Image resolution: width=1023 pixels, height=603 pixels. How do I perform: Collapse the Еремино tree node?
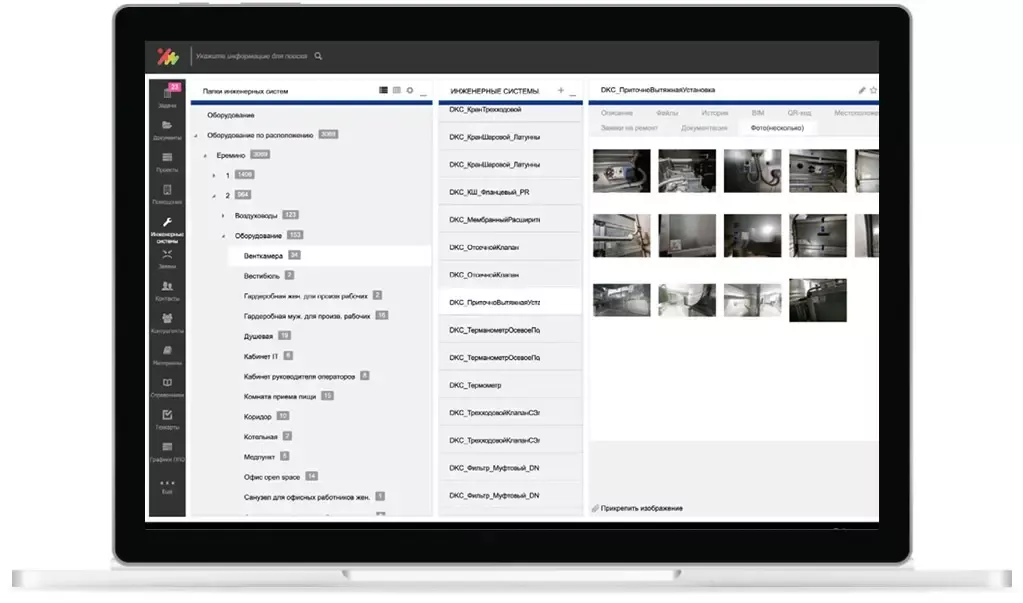click(205, 155)
